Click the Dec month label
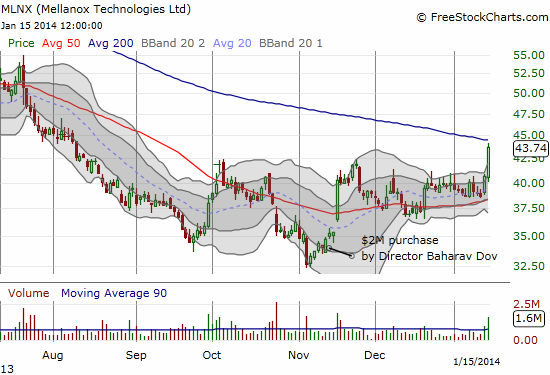 (375, 355)
